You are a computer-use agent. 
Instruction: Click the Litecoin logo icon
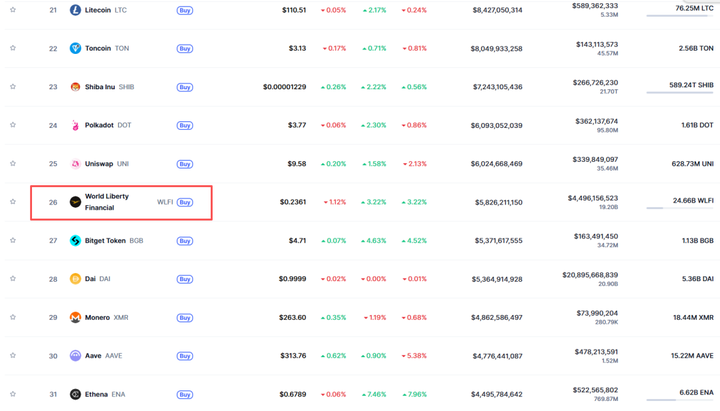pyautogui.click(x=75, y=10)
